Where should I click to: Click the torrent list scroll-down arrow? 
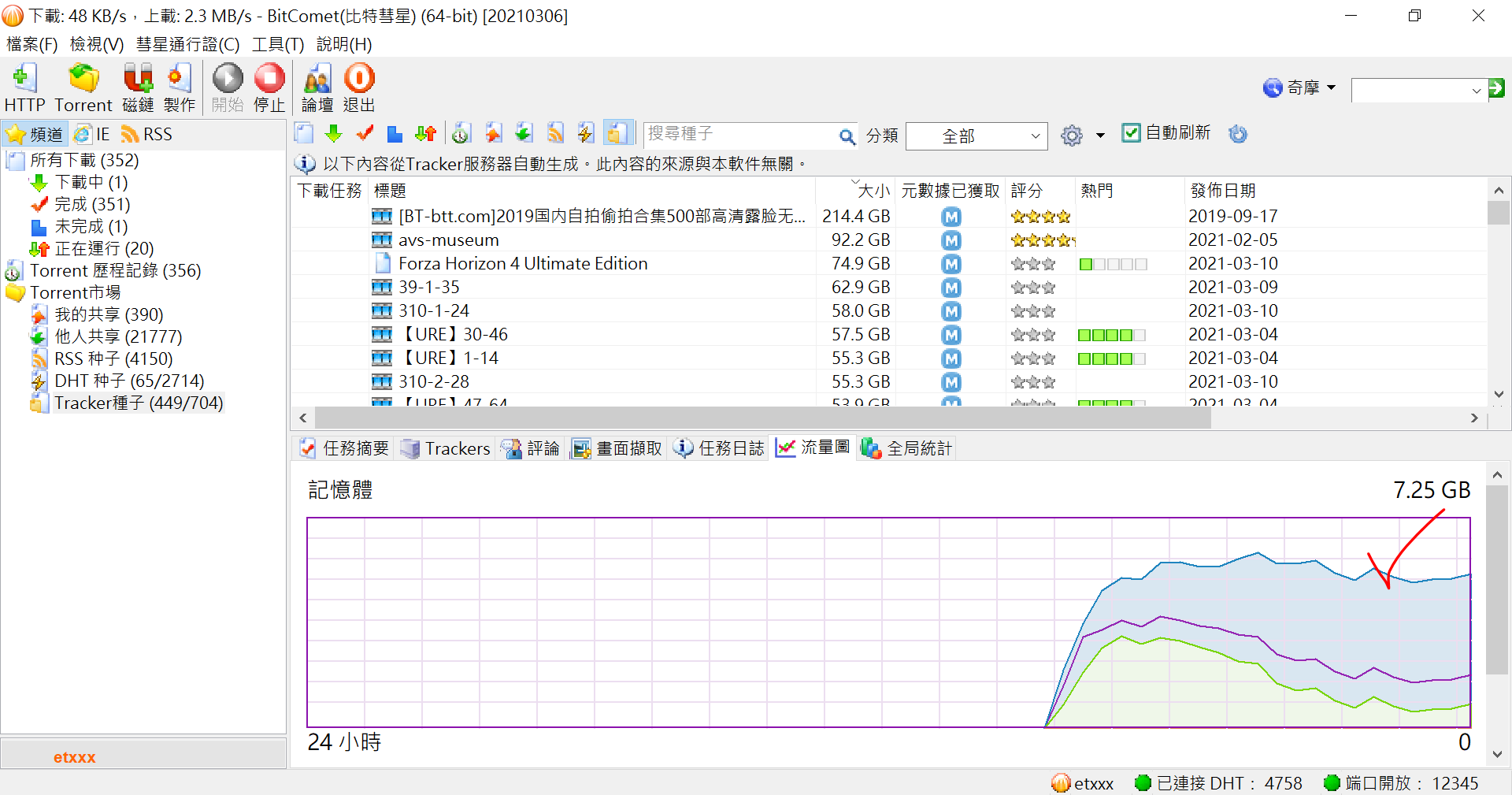click(x=1499, y=395)
